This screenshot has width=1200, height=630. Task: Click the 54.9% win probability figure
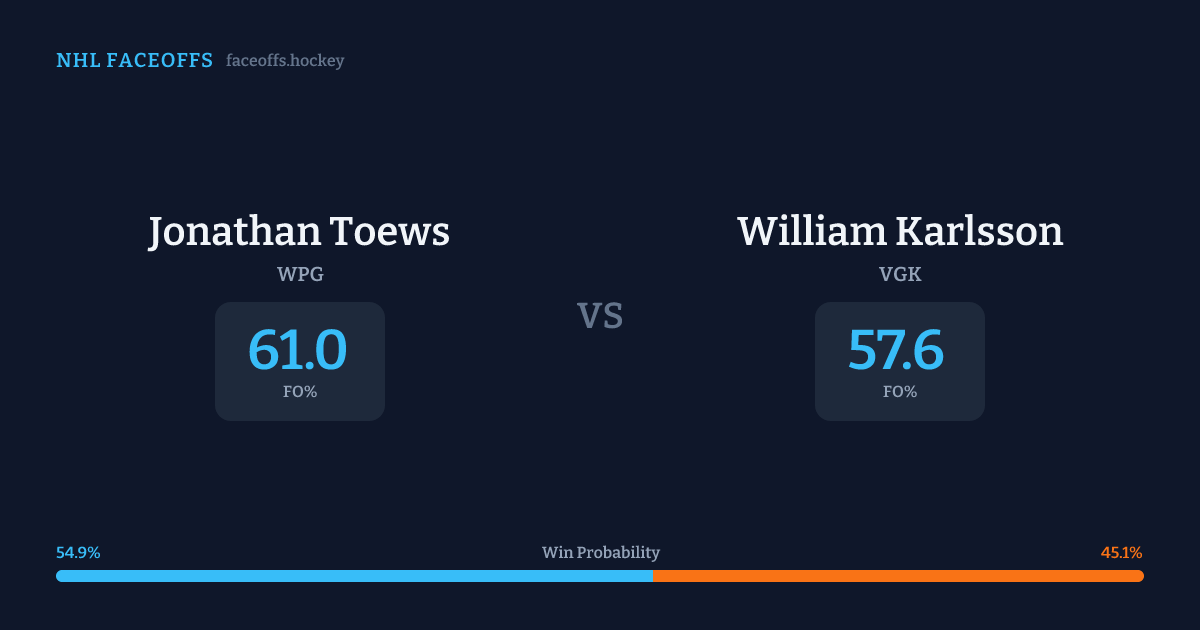pyautogui.click(x=78, y=553)
